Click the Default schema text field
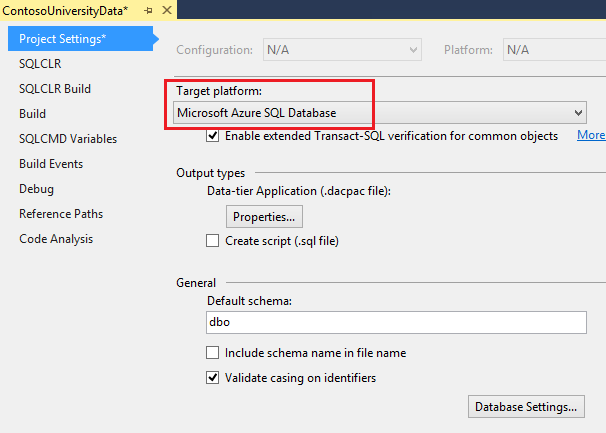This screenshot has width=606, height=433. coord(395,323)
